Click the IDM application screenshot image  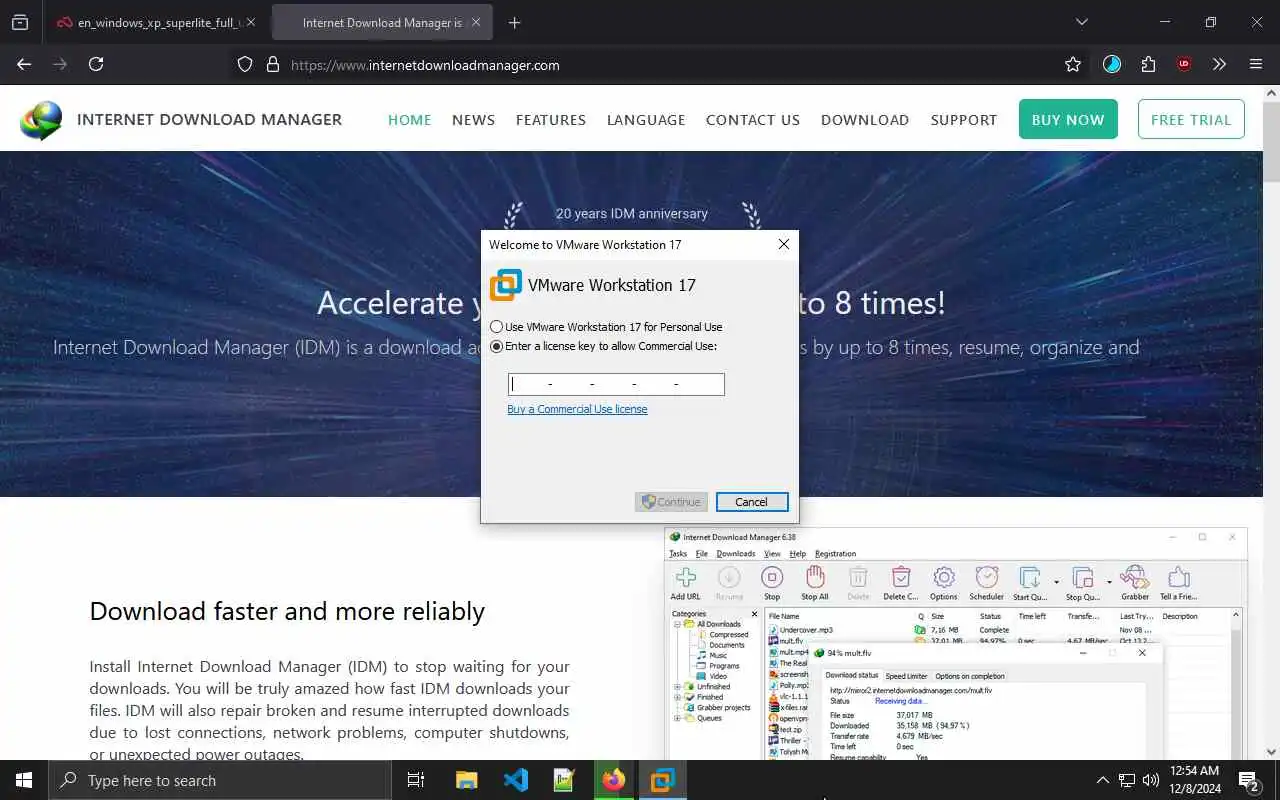point(955,643)
